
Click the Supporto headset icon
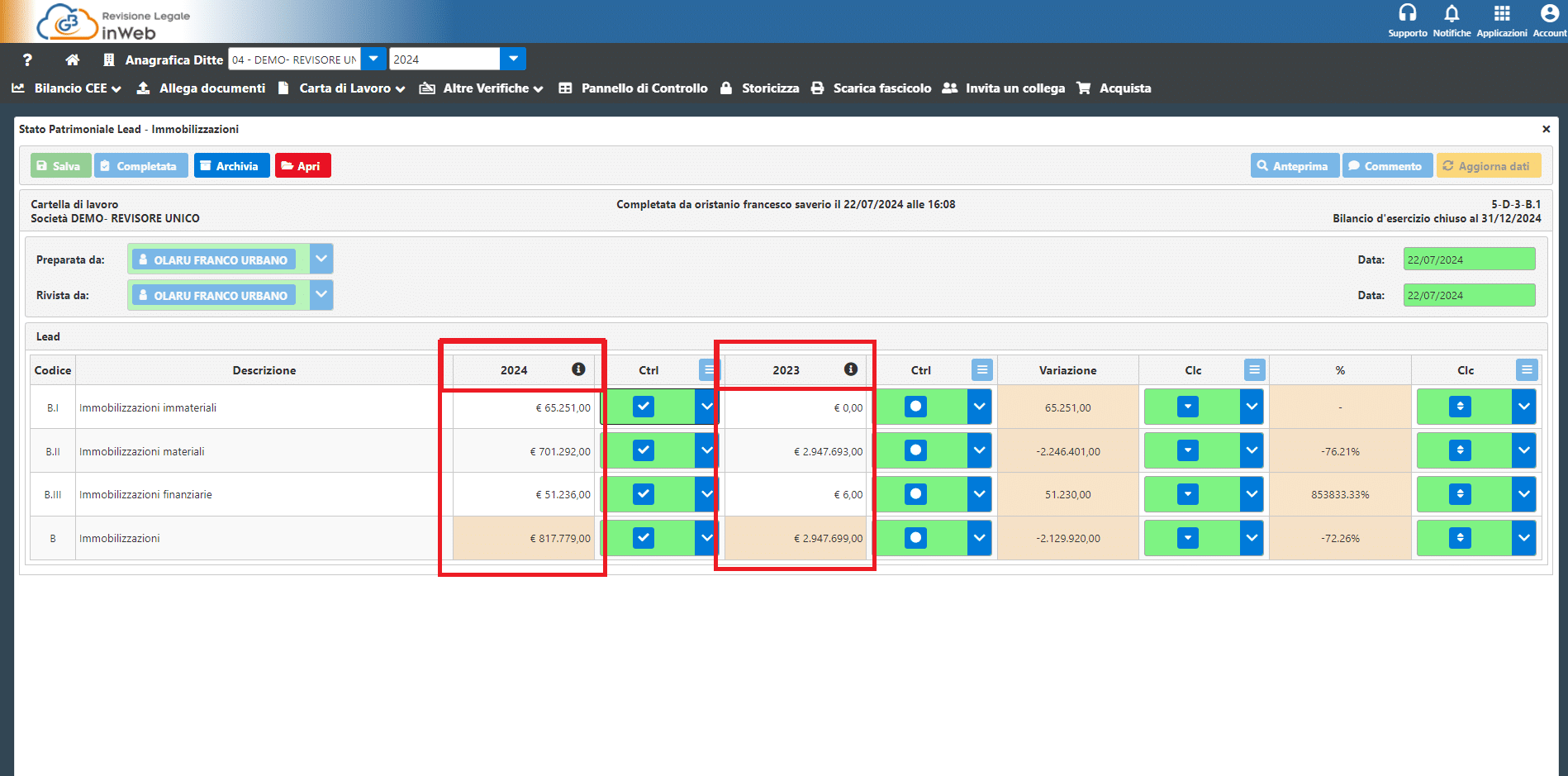1407,13
